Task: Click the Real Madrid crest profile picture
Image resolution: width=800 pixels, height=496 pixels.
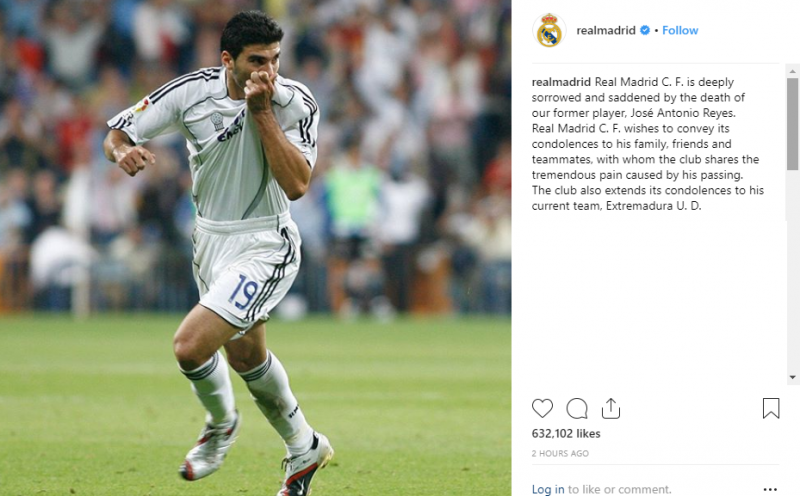Action: pos(549,31)
